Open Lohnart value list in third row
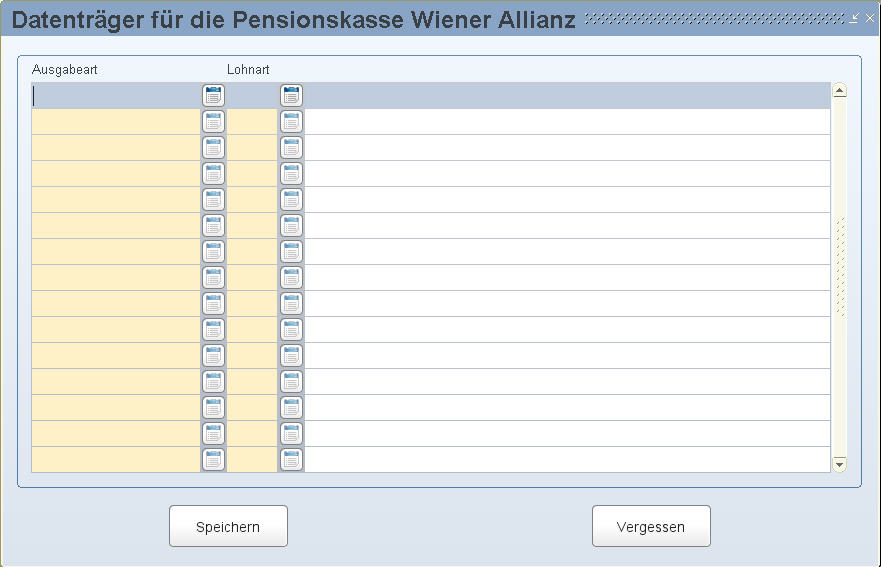 point(291,148)
